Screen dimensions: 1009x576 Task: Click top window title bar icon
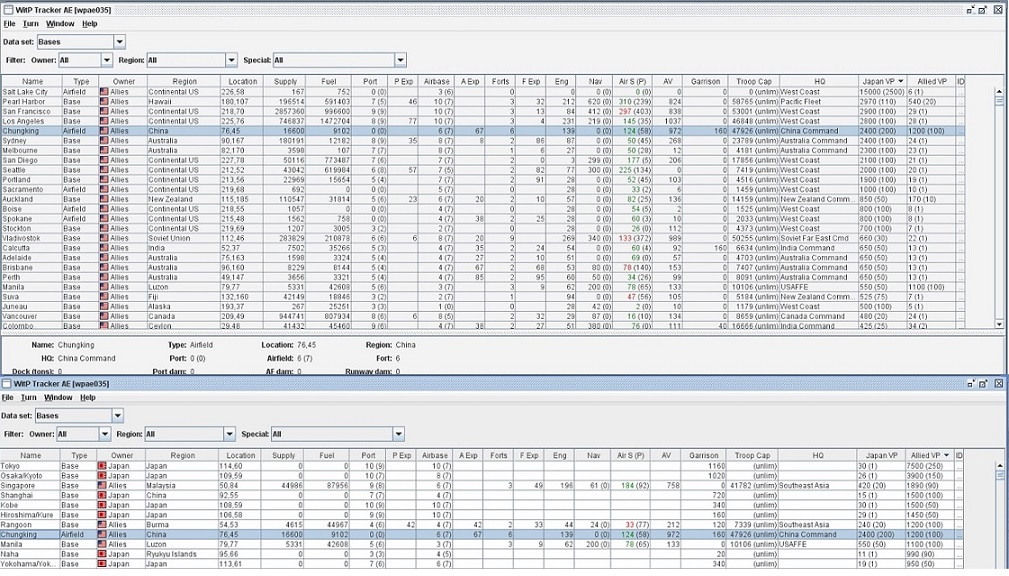point(8,10)
